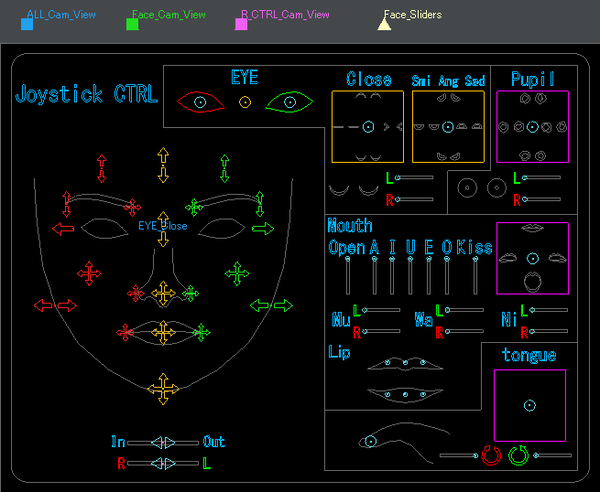Select the Nu L slider handle
600x492 pixels.
pos(365,310)
